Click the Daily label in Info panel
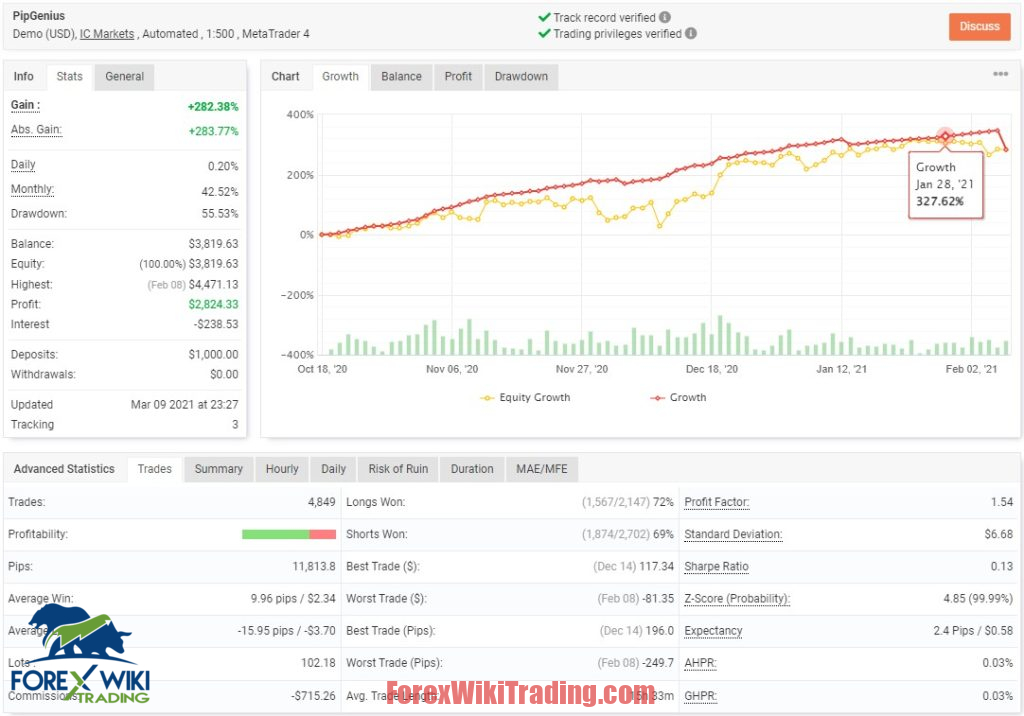 tap(24, 165)
